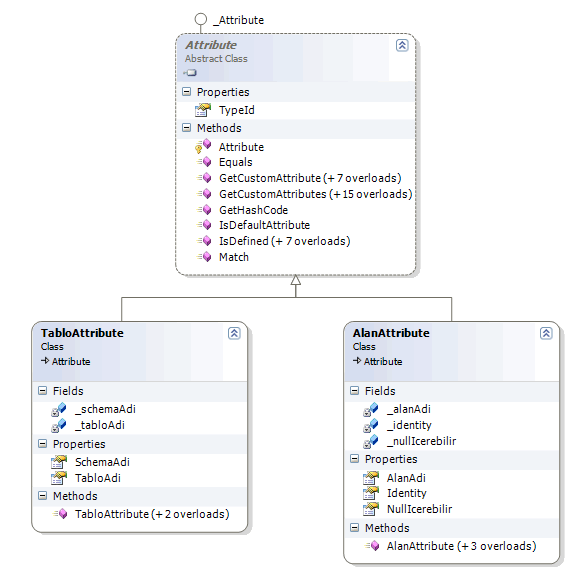
Task: Click the GetCustomAttributes method icon
Action: [204, 194]
